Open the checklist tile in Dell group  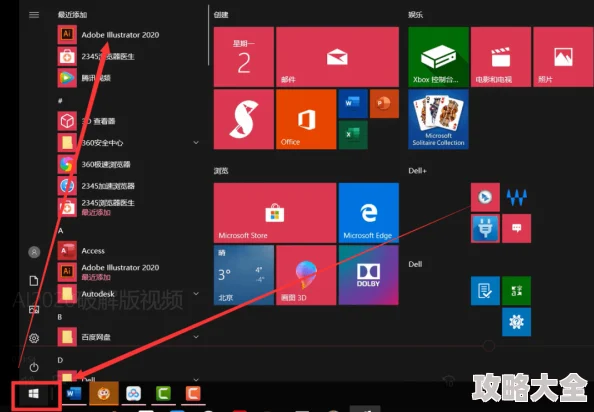coord(485,291)
